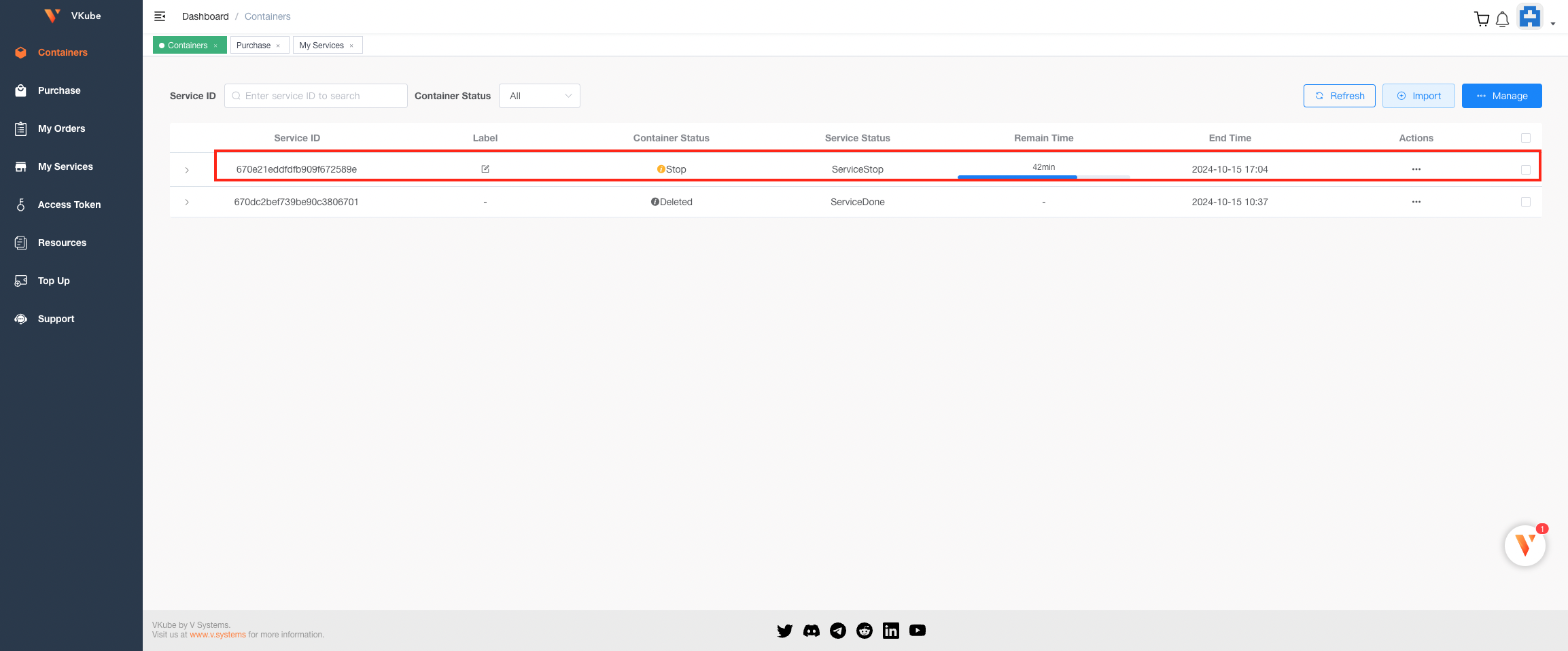Image resolution: width=1568 pixels, height=651 pixels.
Task: Click the ServiceDone status cell
Action: 858,202
